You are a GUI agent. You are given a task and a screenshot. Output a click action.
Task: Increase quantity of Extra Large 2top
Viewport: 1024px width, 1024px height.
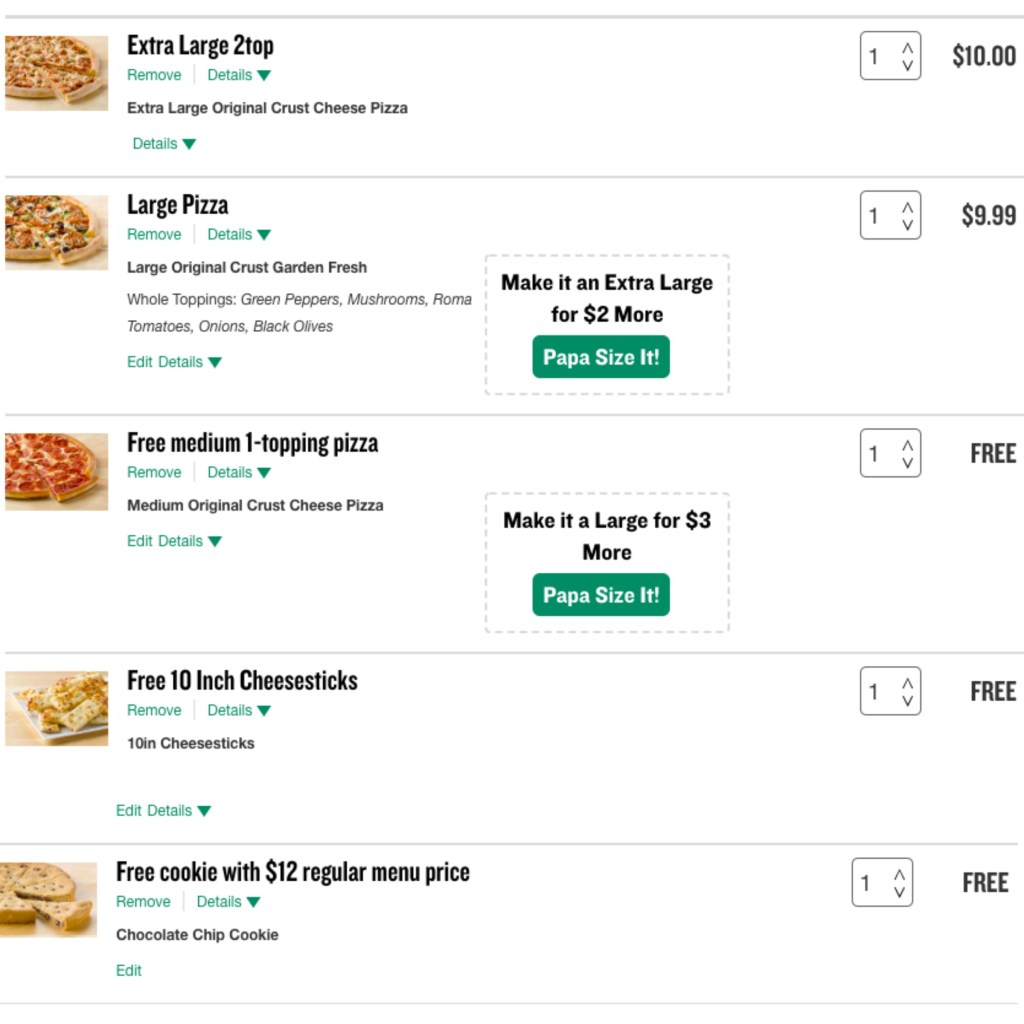pyautogui.click(x=907, y=47)
